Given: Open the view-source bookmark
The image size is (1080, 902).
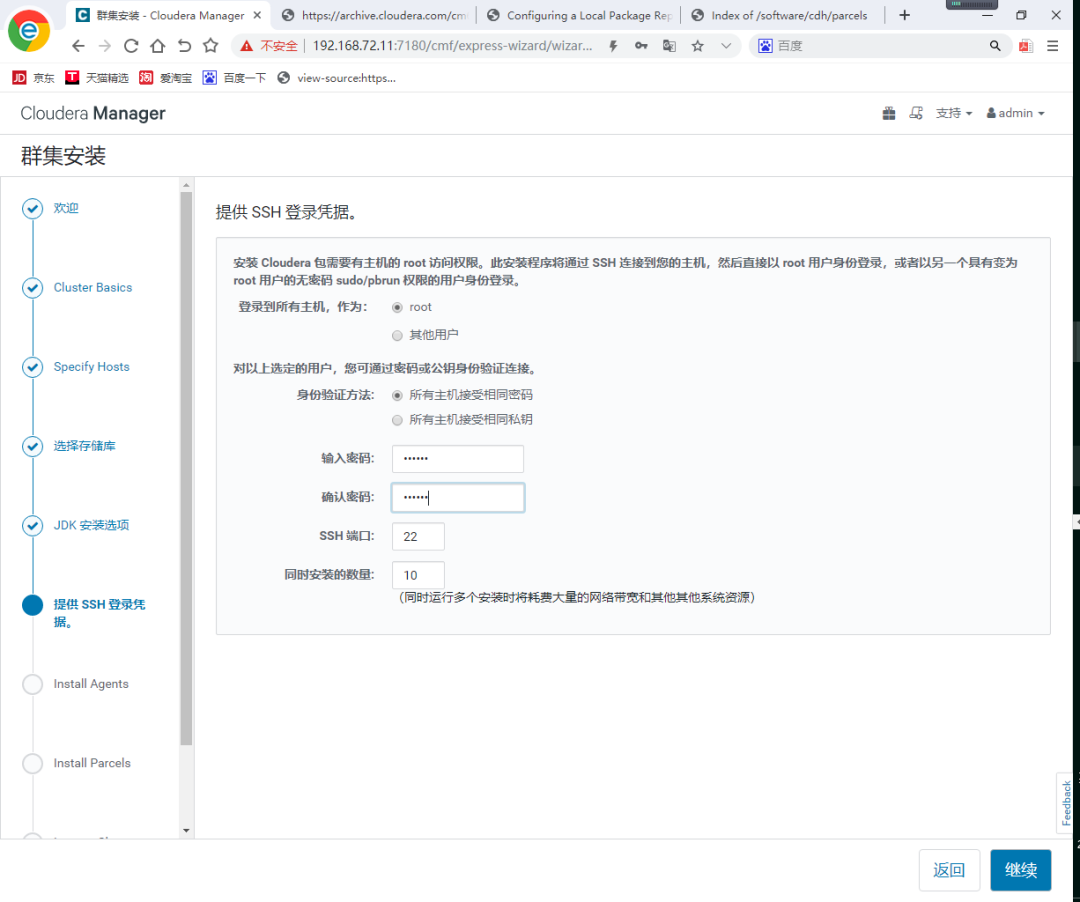Looking at the screenshot, I should (336, 78).
